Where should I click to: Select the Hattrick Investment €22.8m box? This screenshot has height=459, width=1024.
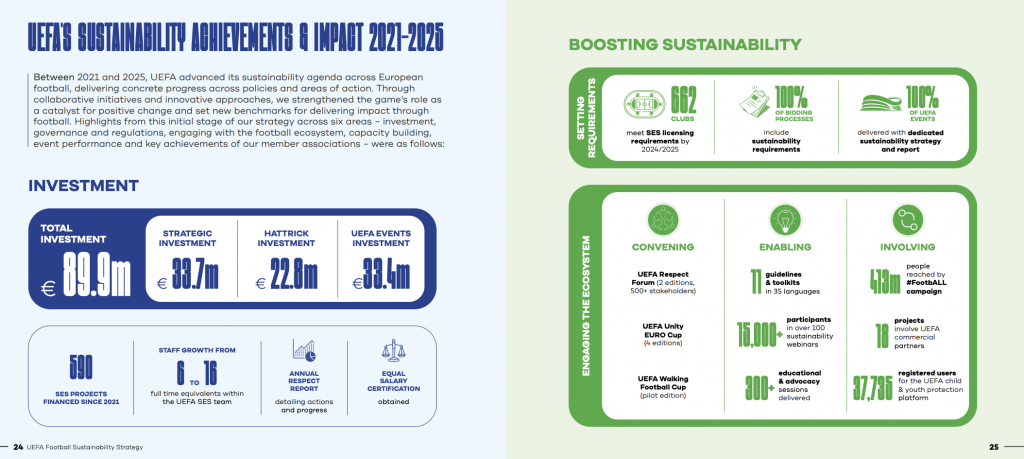(288, 258)
